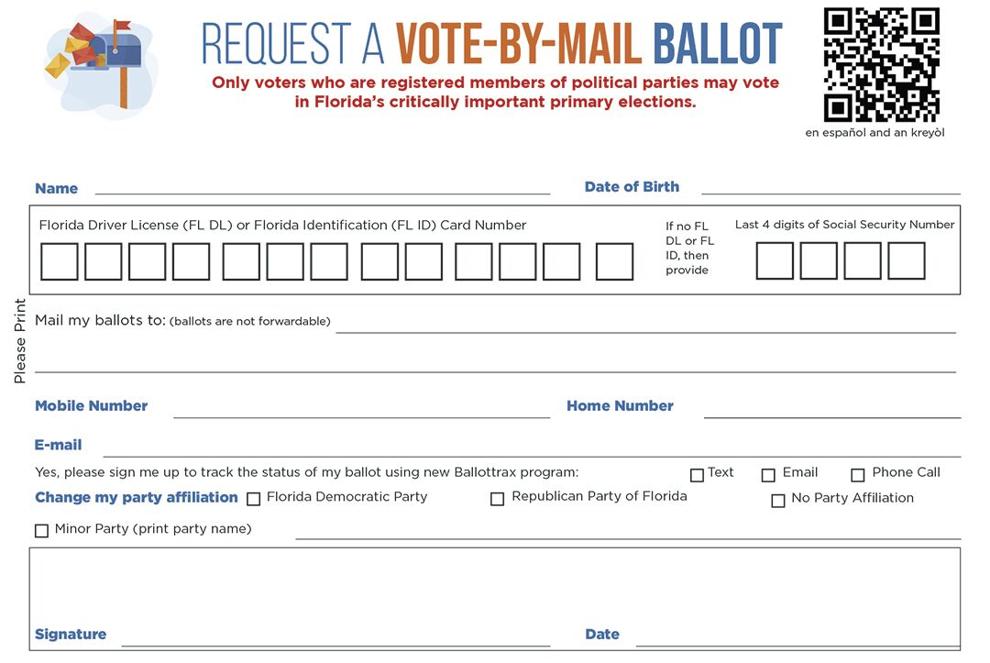Click the first driver license digit box
Image resolution: width=990 pixels, height=663 pixels.
59,261
